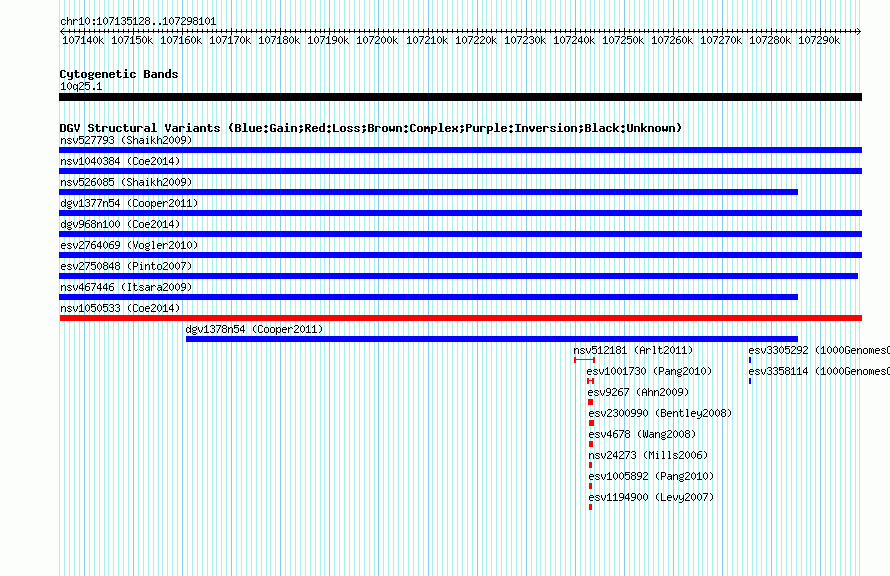Viewport: 890px width, 576px height.
Task: Click the red bracket glyph of nsv512181
Action: (584, 360)
